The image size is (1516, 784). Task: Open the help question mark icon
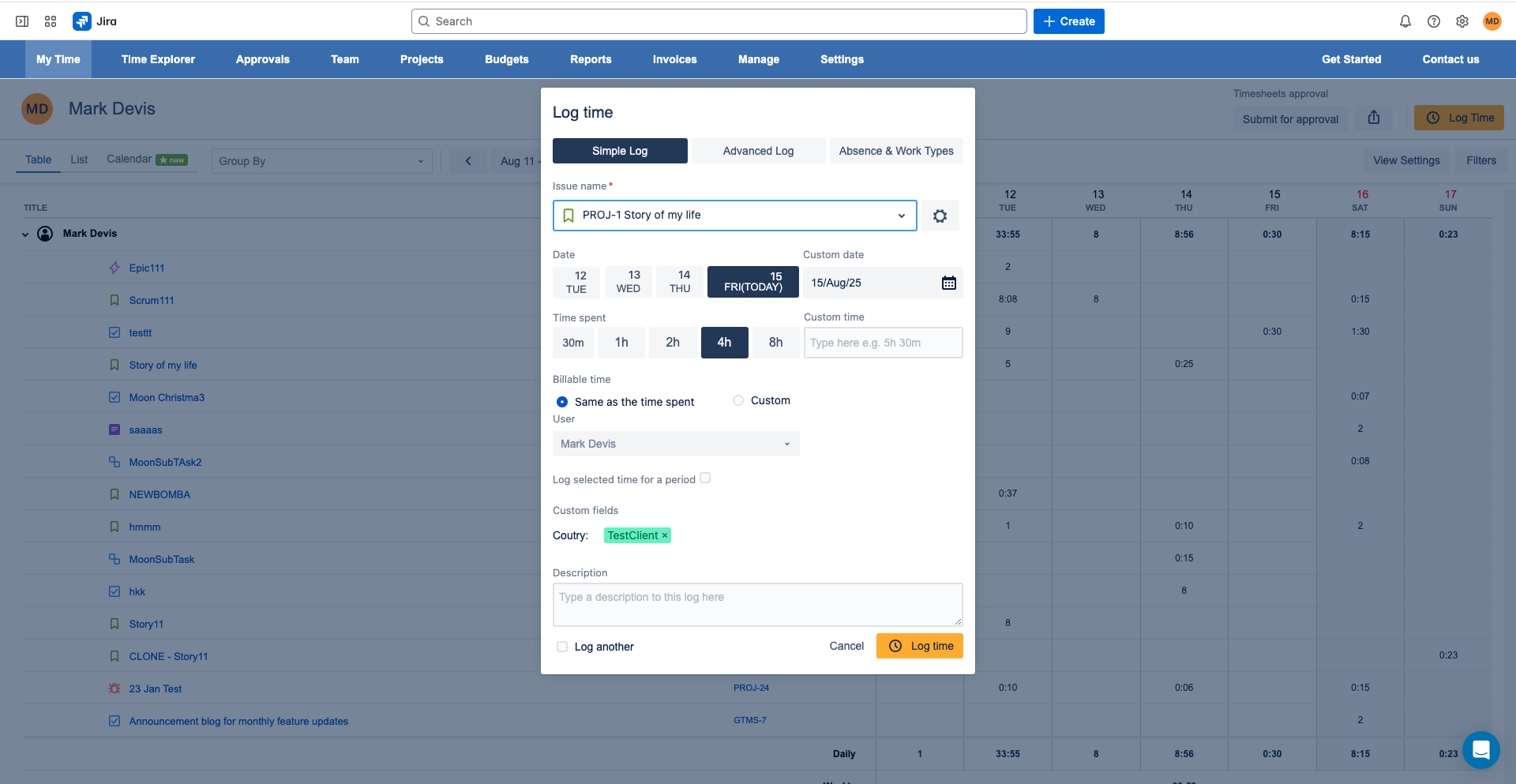(1434, 21)
